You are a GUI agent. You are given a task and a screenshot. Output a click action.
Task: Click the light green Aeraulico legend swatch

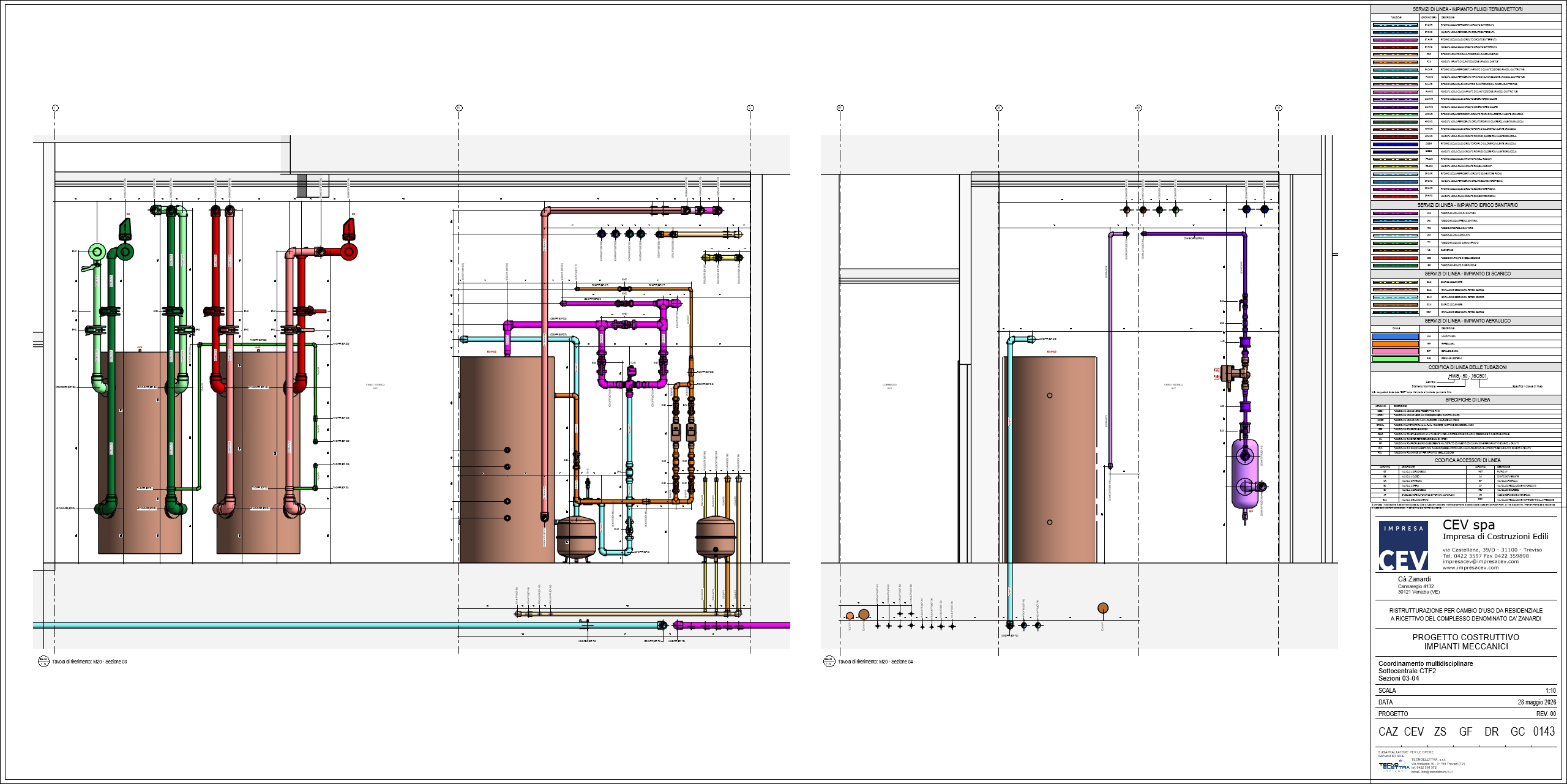click(1395, 359)
